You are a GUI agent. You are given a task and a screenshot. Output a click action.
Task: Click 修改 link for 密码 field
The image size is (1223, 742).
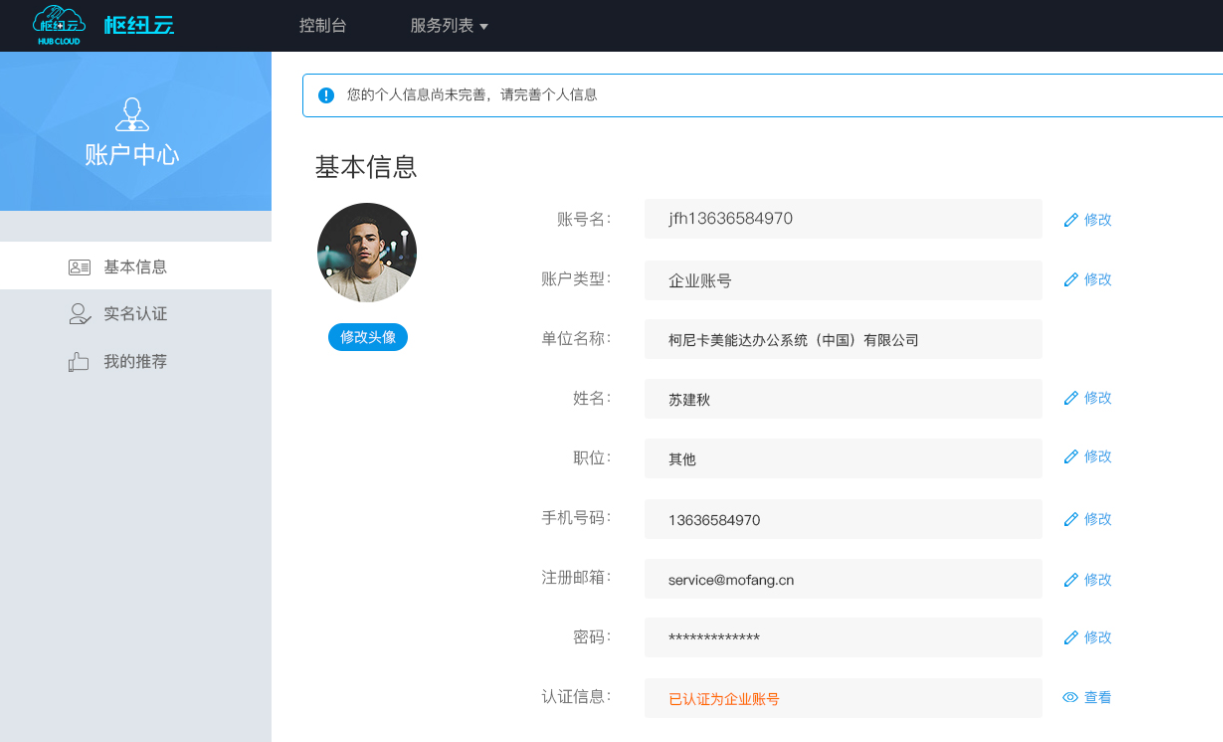point(1097,637)
